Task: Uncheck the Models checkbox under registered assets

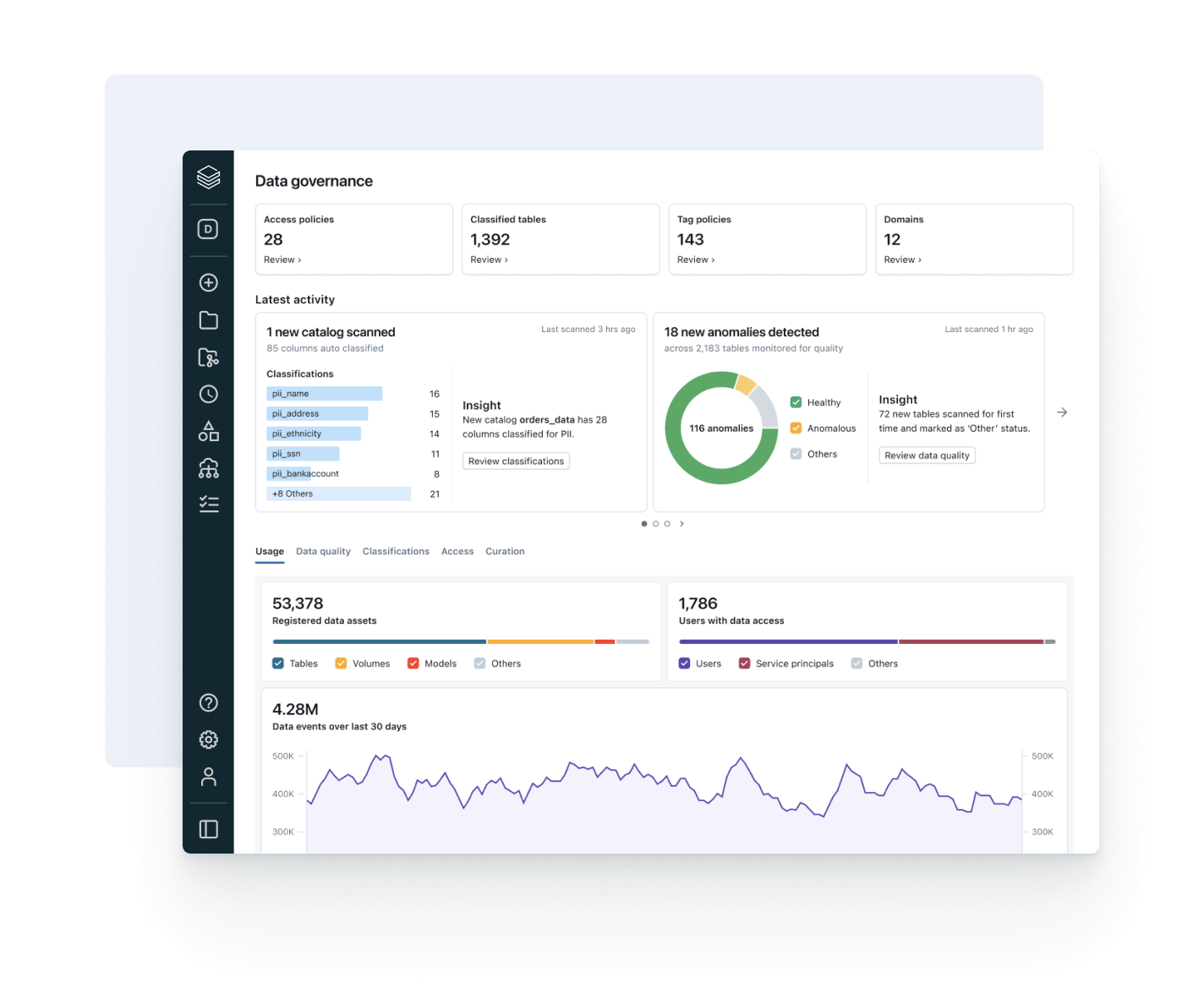Action: (413, 663)
